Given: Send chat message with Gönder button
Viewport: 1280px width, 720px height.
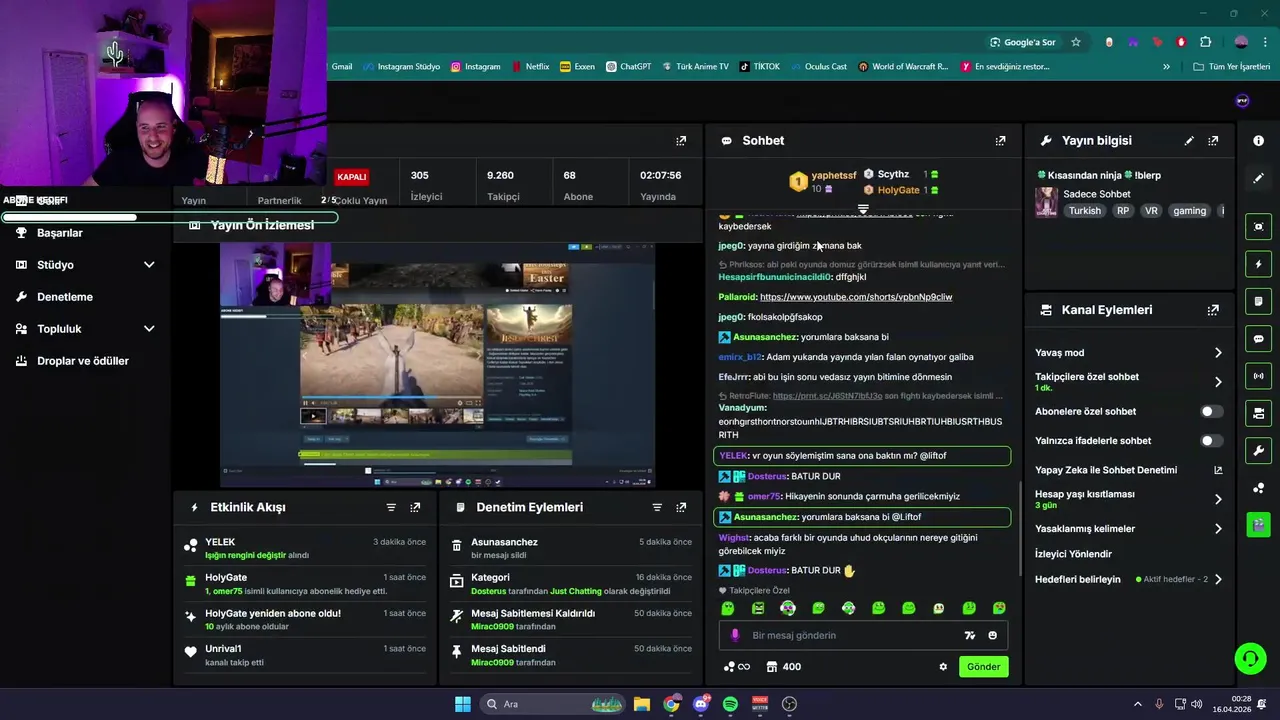Looking at the screenshot, I should pyautogui.click(x=983, y=667).
